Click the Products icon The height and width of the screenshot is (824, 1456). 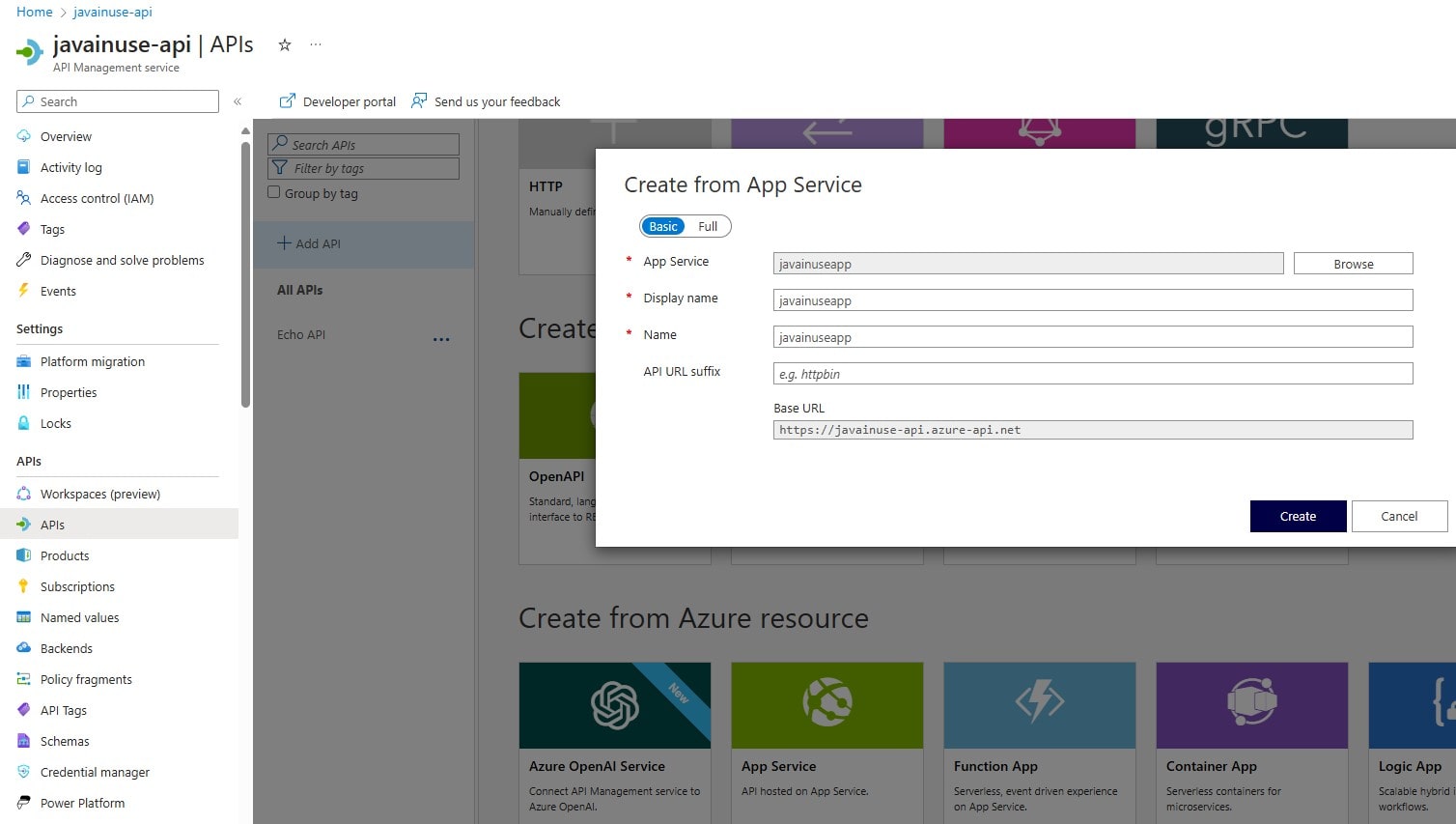[x=24, y=555]
